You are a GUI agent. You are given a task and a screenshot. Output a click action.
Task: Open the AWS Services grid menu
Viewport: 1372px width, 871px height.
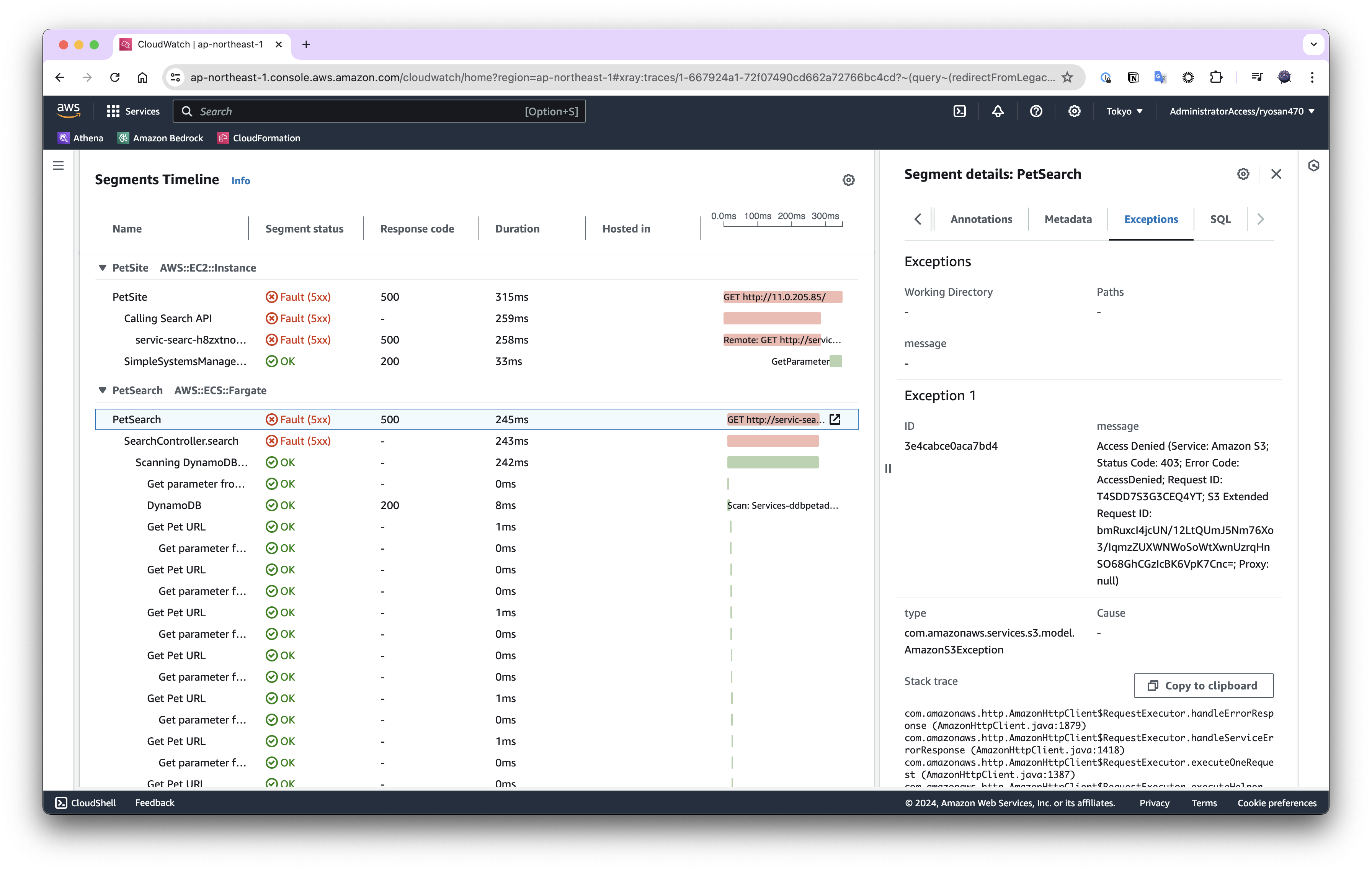(133, 111)
